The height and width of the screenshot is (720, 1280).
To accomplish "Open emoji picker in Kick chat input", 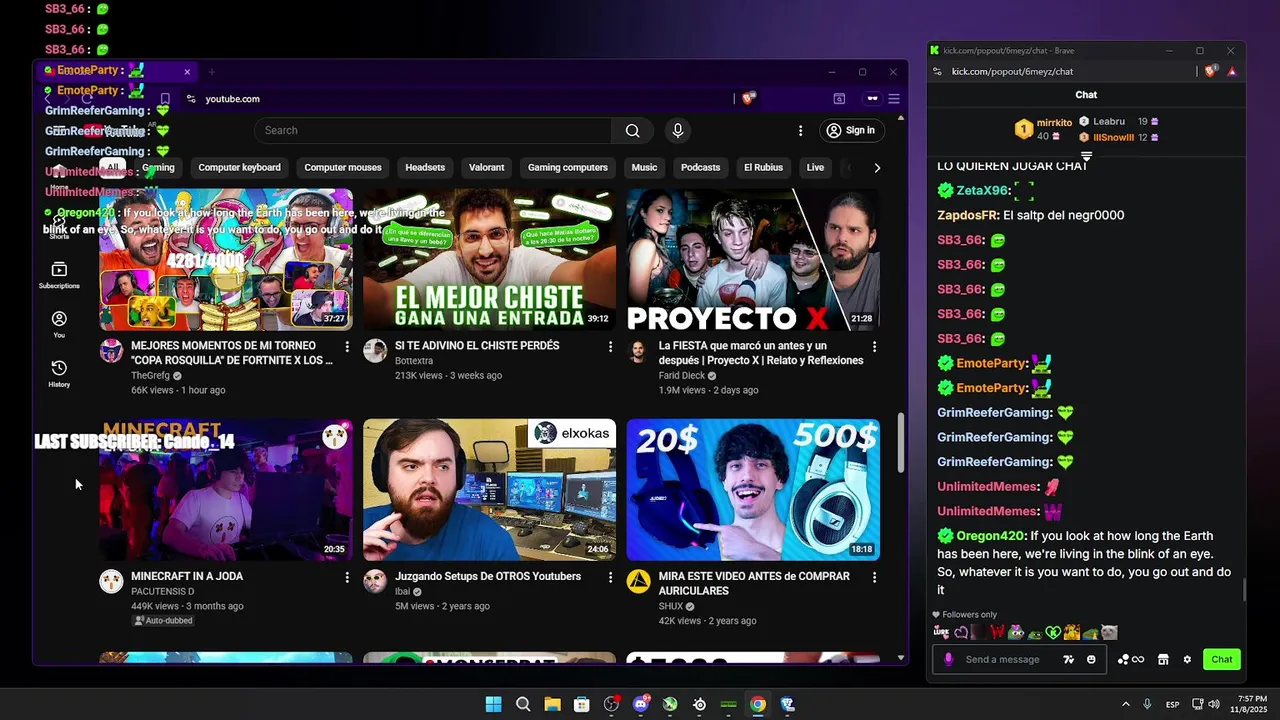I will coord(1091,659).
